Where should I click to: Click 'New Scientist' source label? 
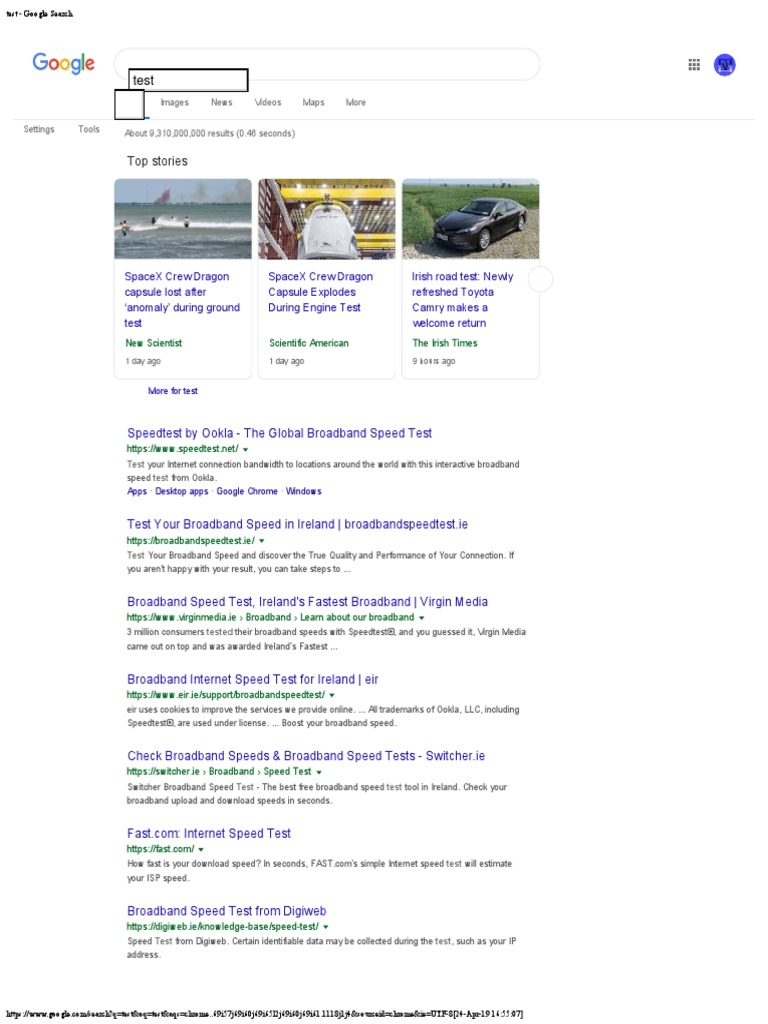(153, 343)
